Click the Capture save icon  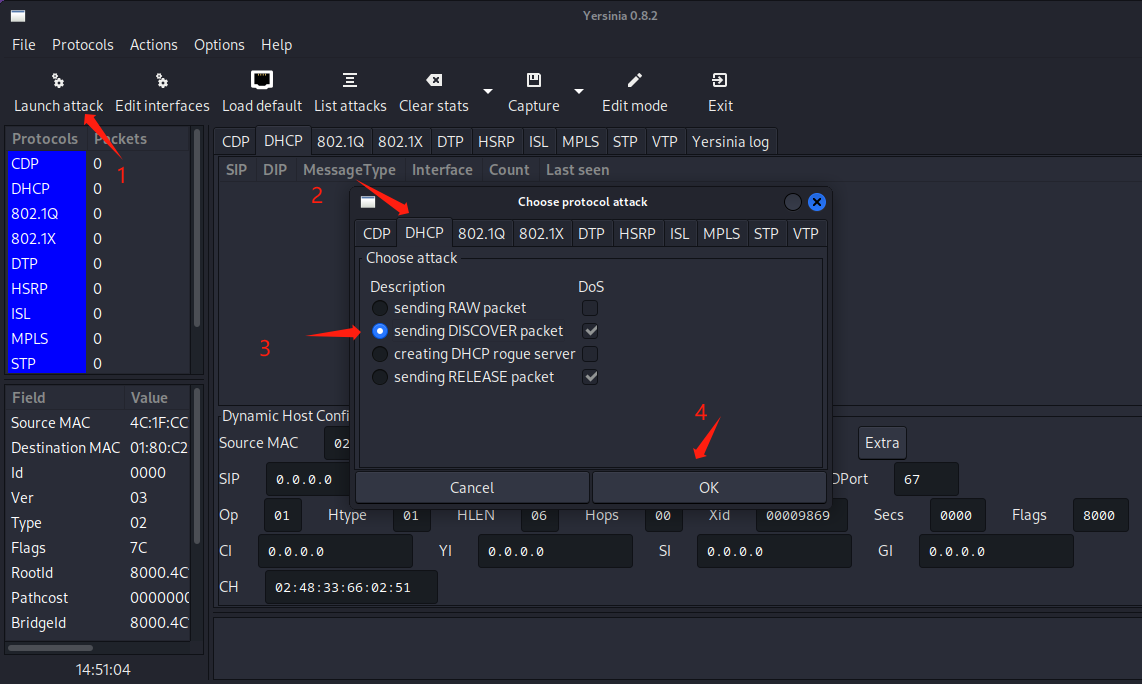(x=534, y=80)
